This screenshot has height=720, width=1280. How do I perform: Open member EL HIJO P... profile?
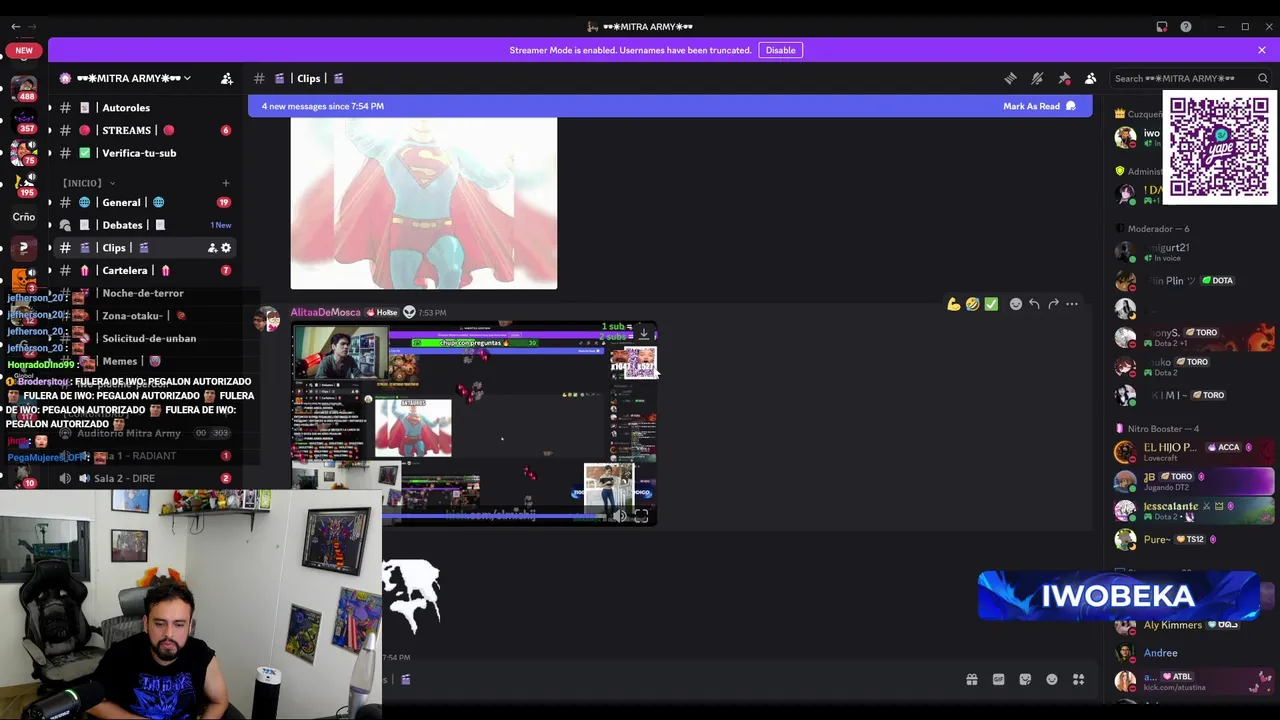[1190, 452]
